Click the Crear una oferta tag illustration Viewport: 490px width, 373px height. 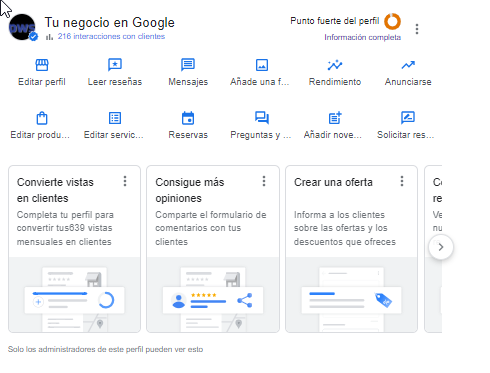[x=351, y=295]
